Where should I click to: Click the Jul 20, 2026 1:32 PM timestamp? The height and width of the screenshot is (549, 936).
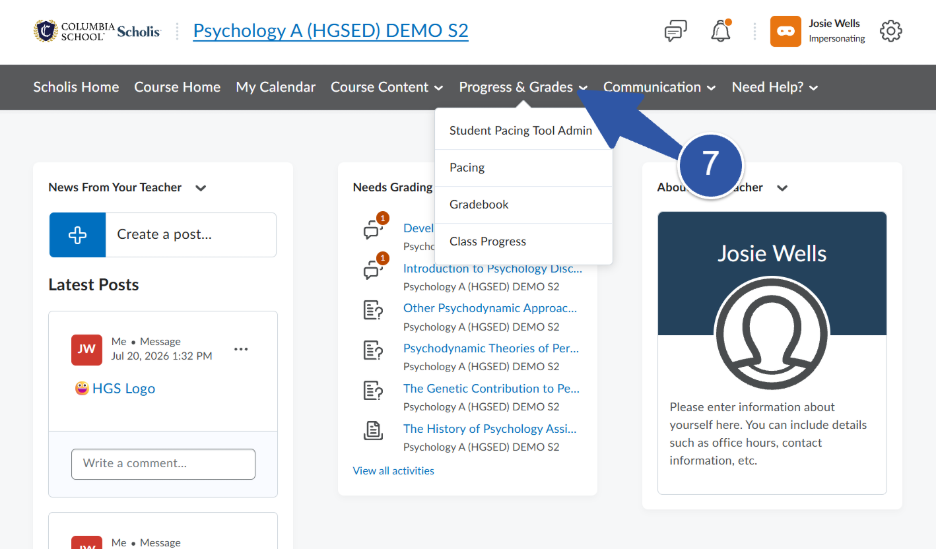tap(162, 356)
